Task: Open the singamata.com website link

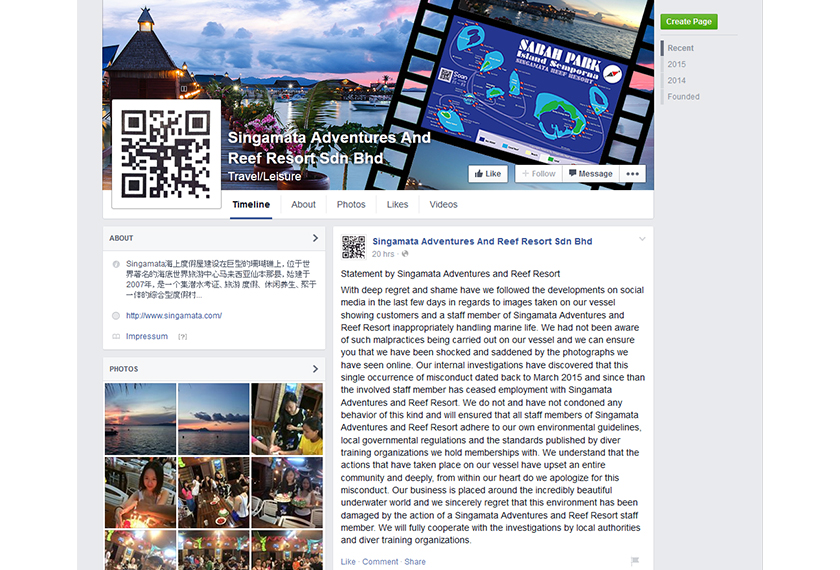Action: point(174,316)
